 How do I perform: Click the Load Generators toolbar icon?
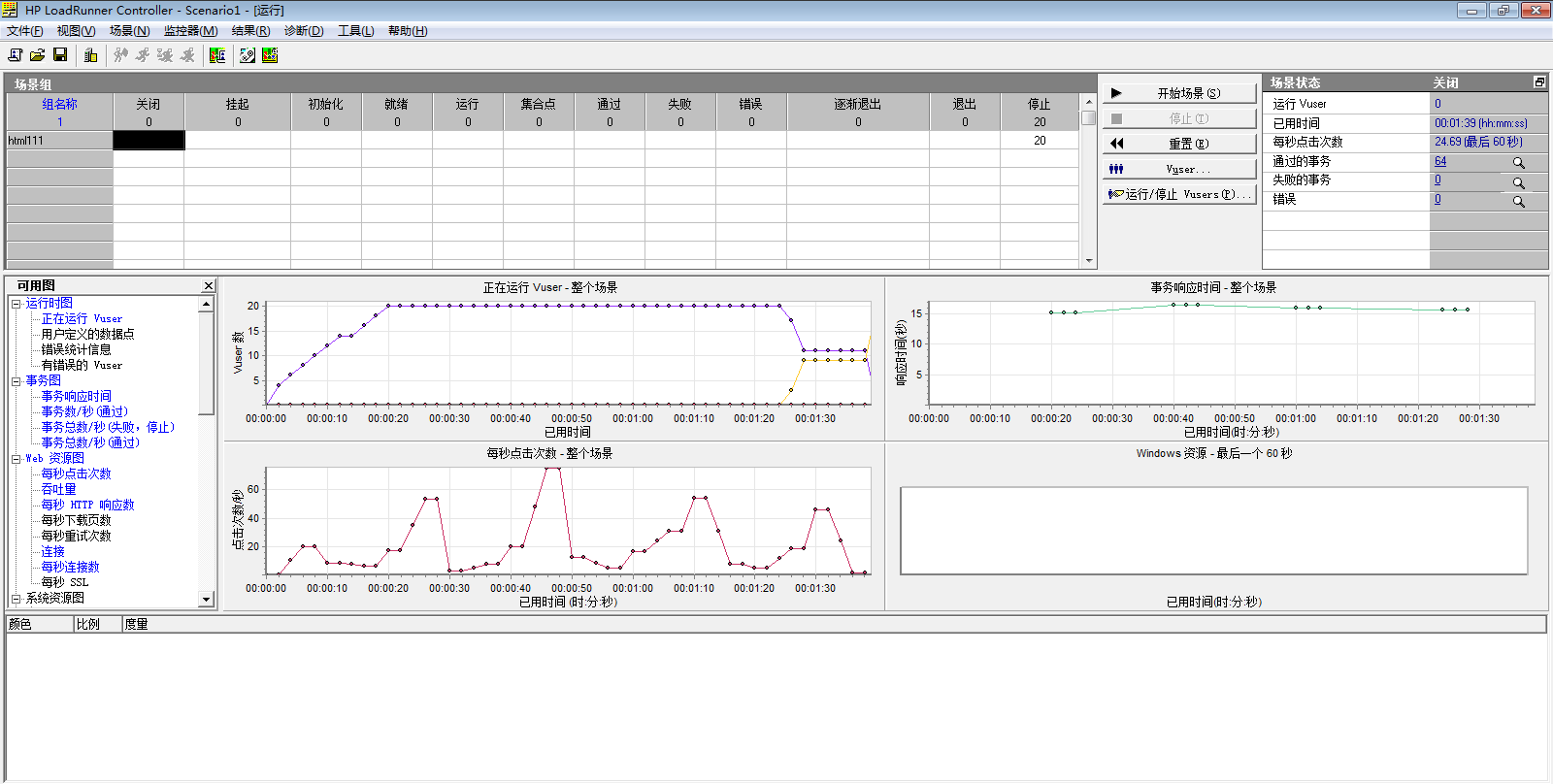[x=90, y=55]
